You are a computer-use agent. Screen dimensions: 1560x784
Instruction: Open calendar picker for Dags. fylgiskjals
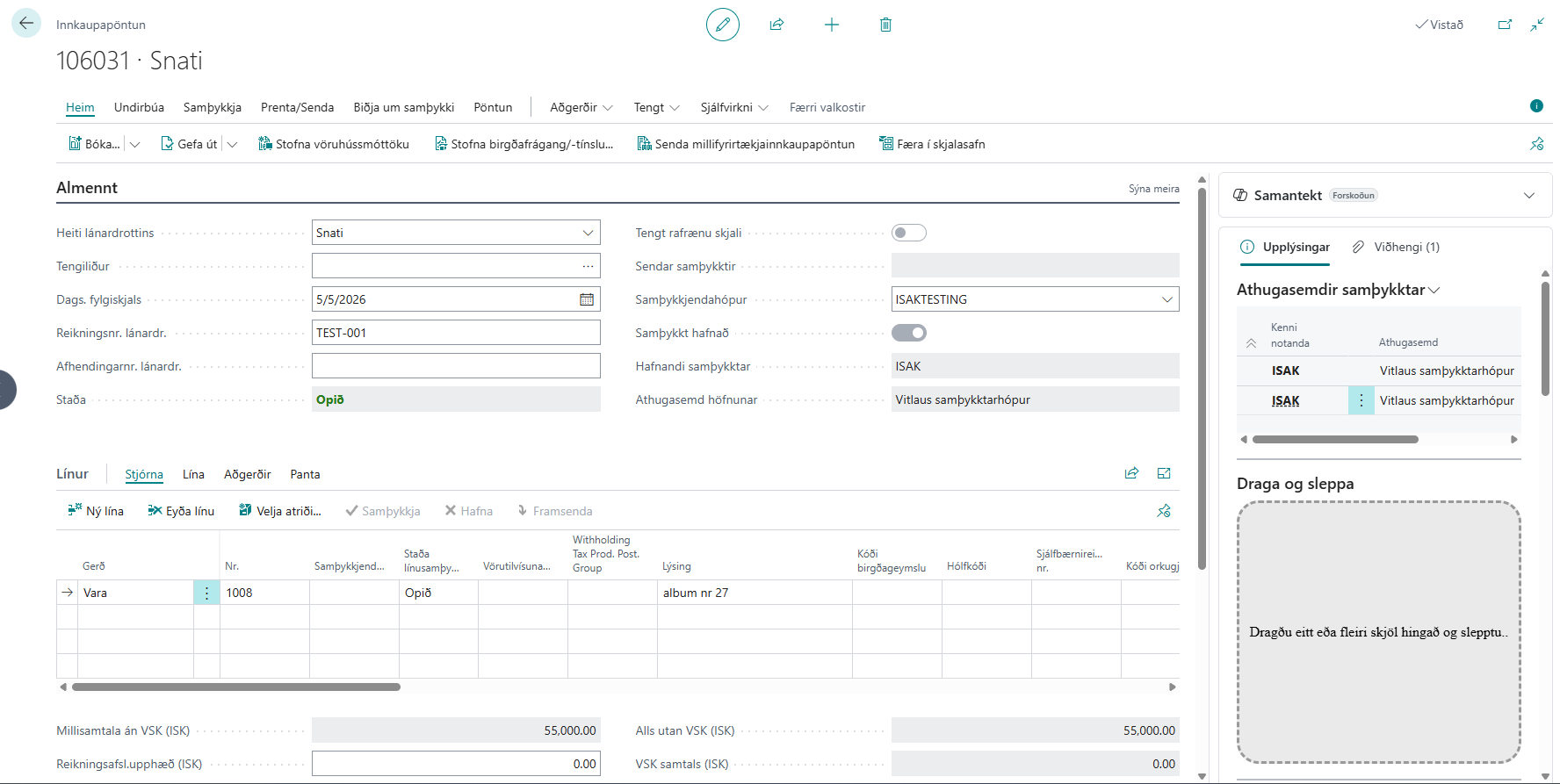coord(587,299)
